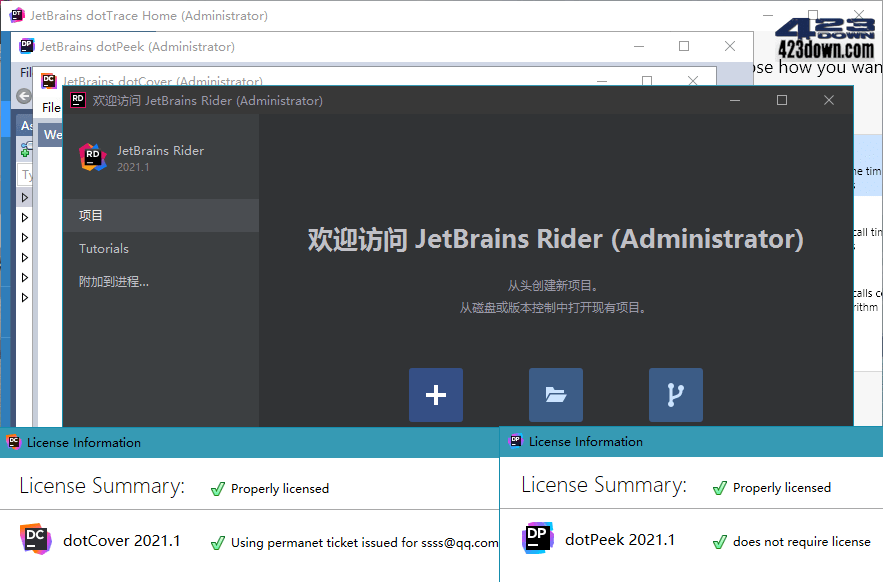Click the plus icon to create a new solution

pyautogui.click(x=436, y=394)
